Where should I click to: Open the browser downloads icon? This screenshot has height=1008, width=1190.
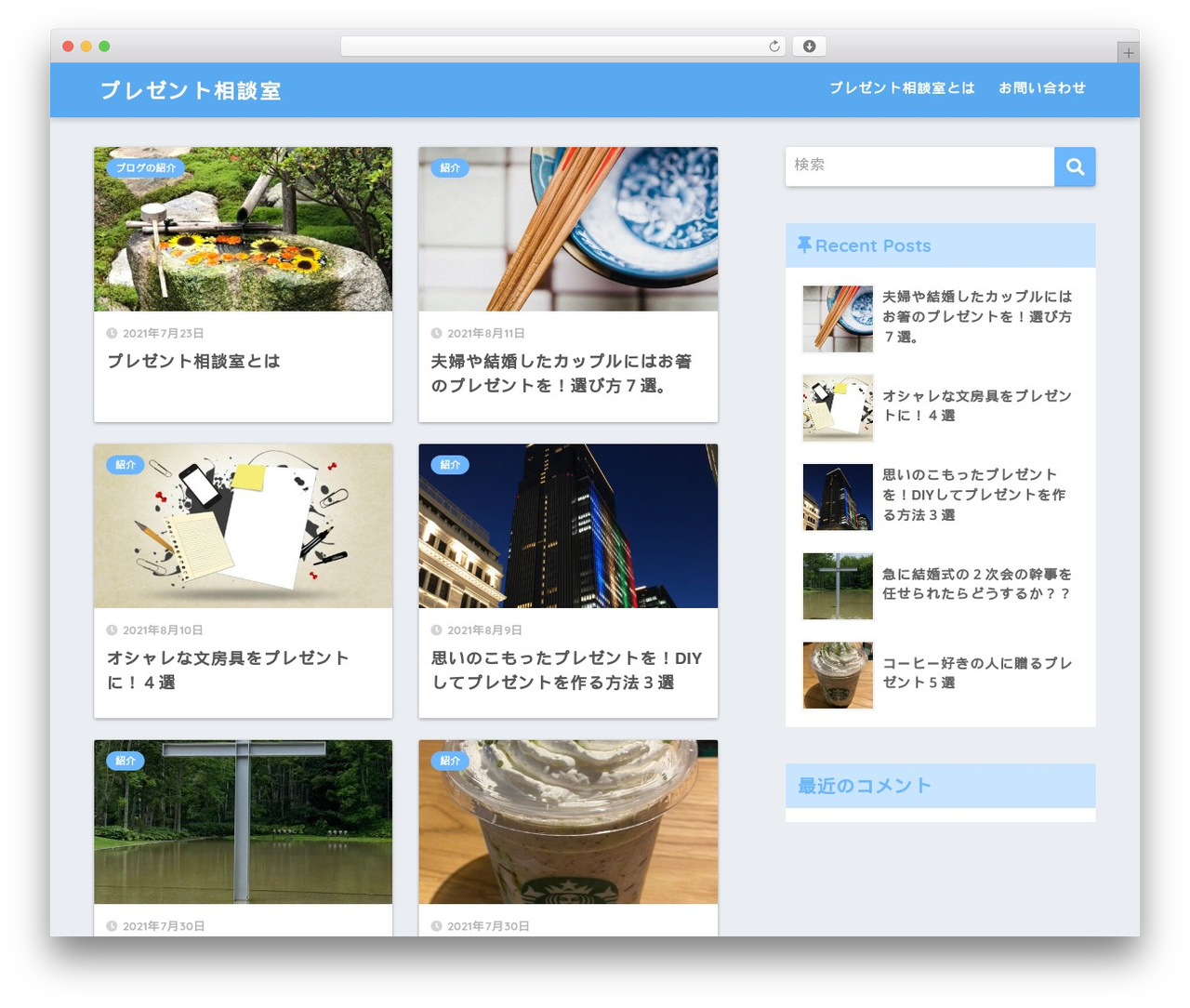(x=809, y=46)
